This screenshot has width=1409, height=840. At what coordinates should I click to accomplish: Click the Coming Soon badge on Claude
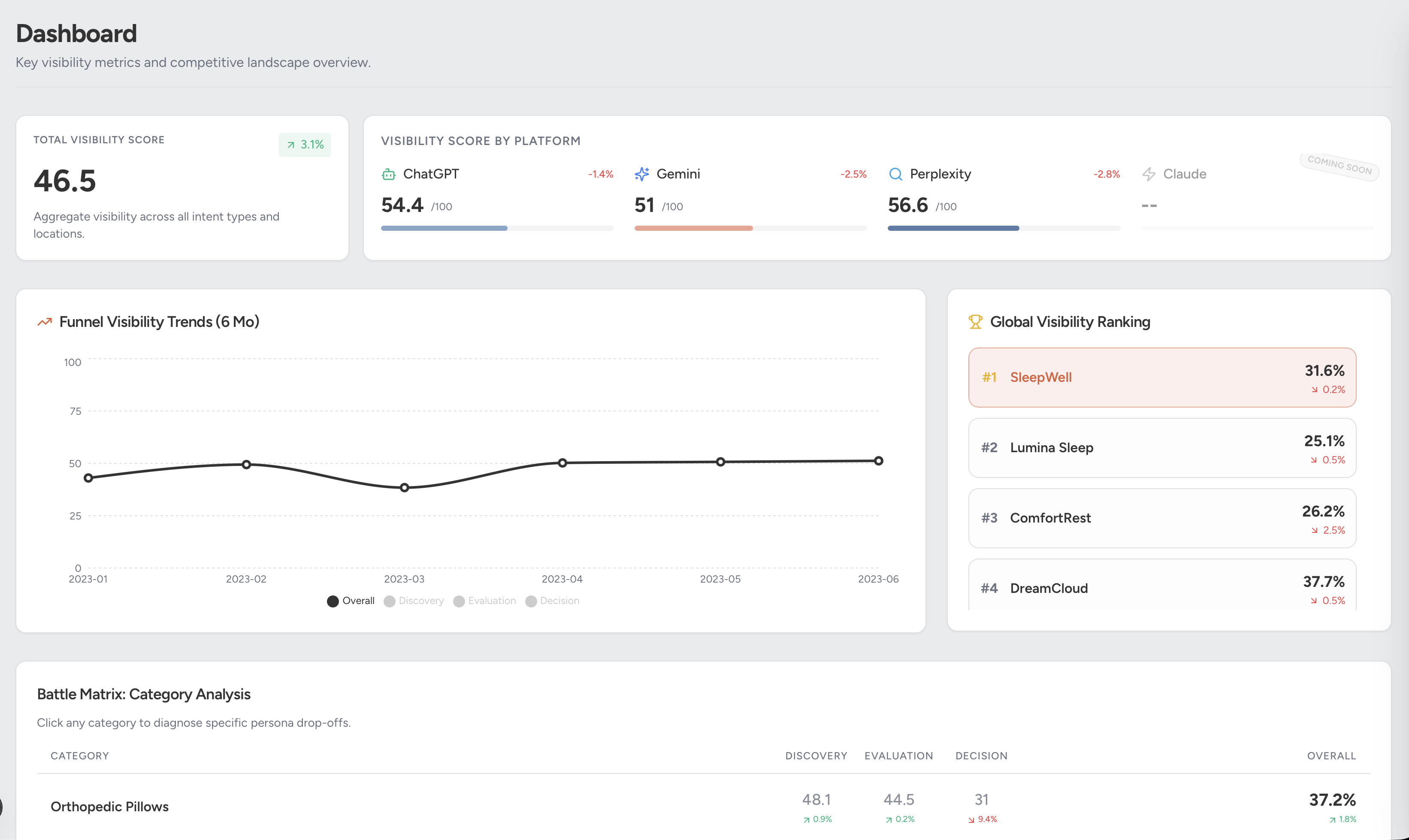click(x=1339, y=166)
